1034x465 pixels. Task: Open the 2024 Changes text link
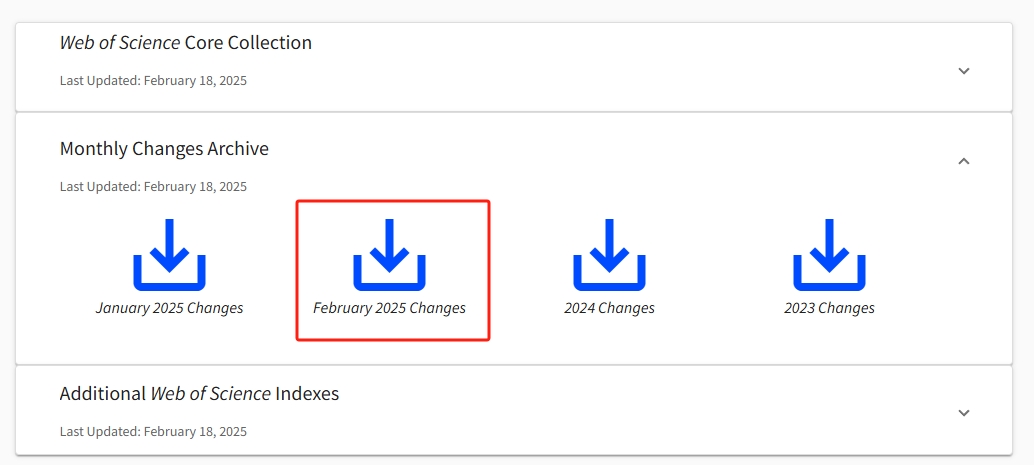coord(609,308)
